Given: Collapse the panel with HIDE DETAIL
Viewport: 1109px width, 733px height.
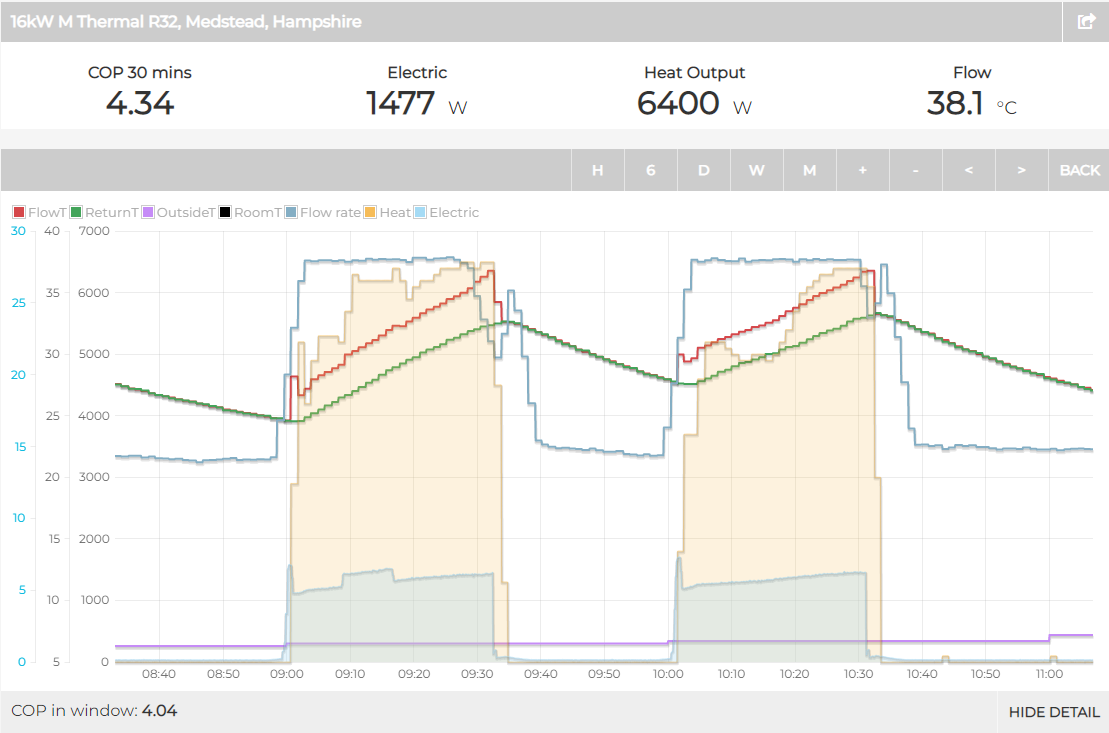Looking at the screenshot, I should [1054, 712].
